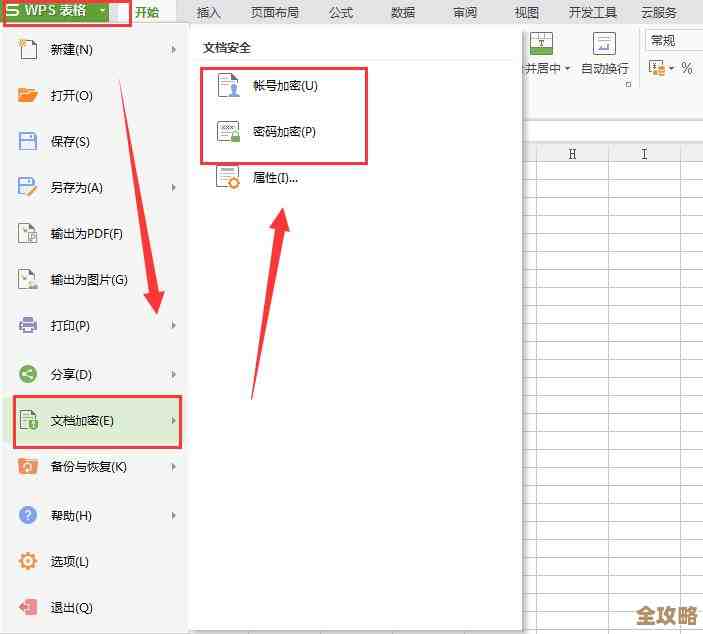Click the New document page icon

pos(28,49)
